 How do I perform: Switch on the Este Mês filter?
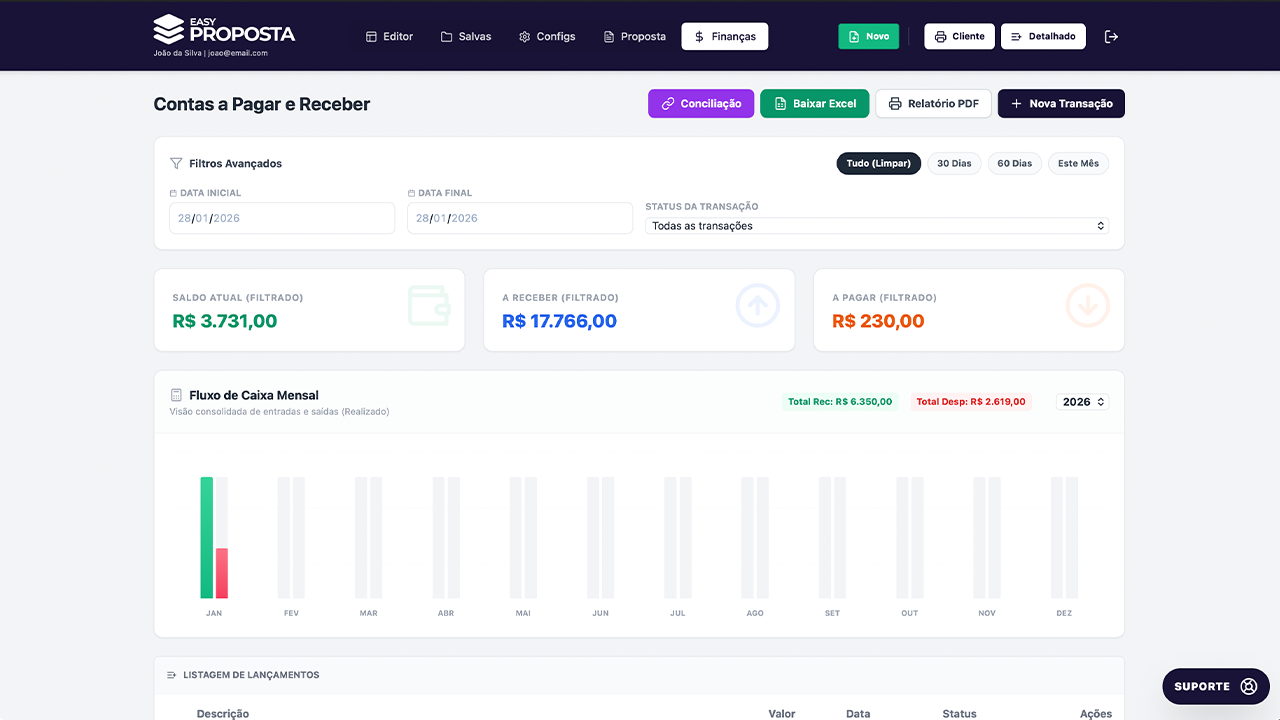pos(1078,163)
